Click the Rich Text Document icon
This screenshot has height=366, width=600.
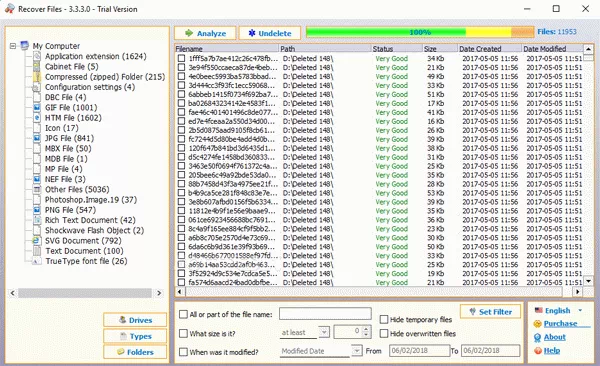point(37,220)
